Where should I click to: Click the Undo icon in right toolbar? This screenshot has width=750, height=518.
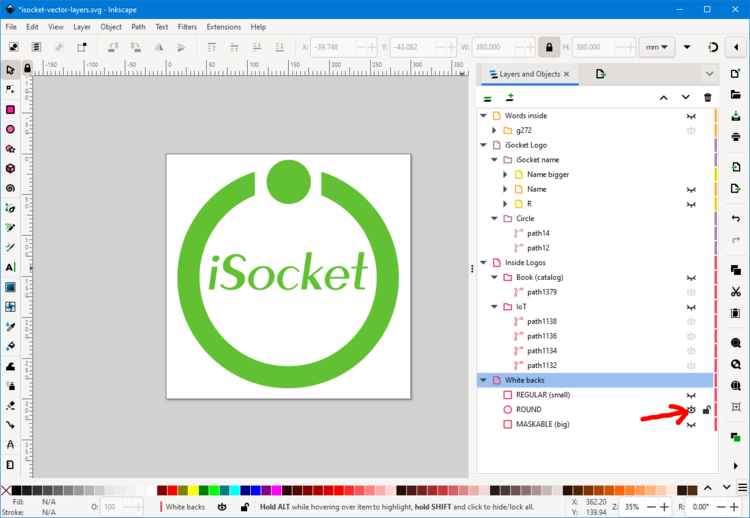click(736, 218)
